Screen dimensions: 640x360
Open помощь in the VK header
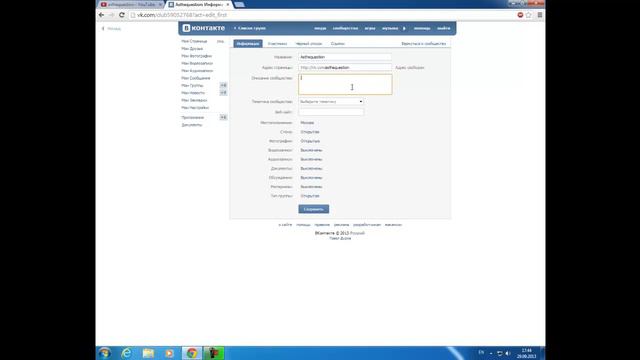pyautogui.click(x=422, y=28)
